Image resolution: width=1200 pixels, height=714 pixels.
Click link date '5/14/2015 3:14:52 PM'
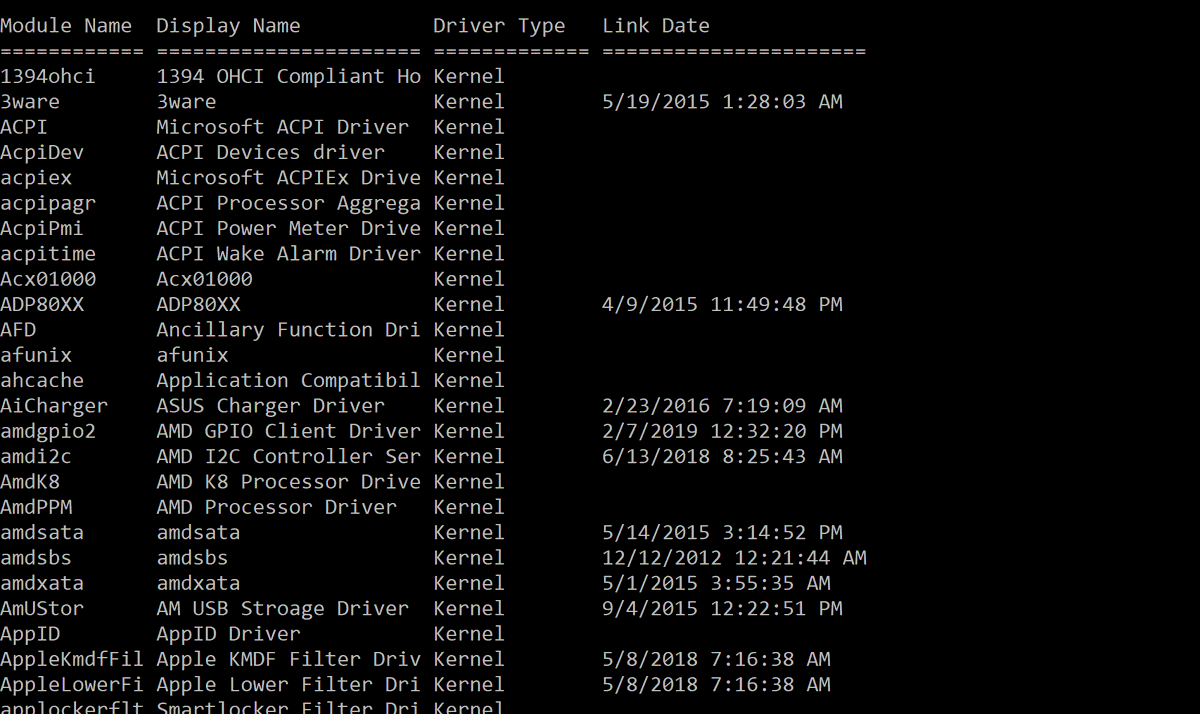(x=722, y=532)
